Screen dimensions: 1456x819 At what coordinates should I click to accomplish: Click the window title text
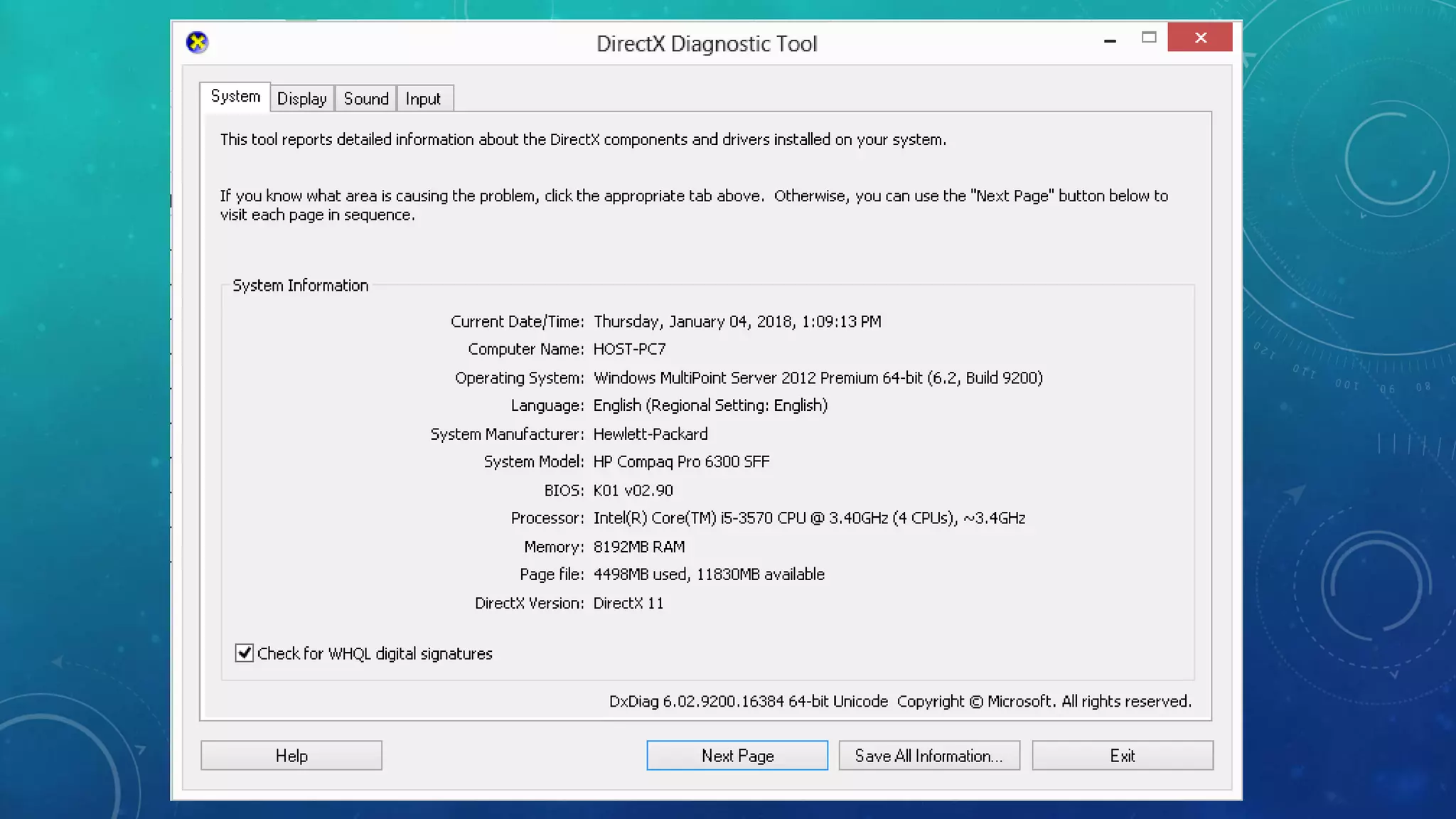point(706,44)
